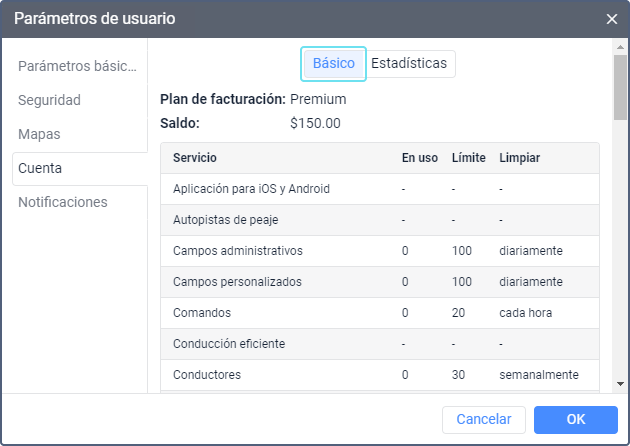Click the Límite column header

[468, 158]
